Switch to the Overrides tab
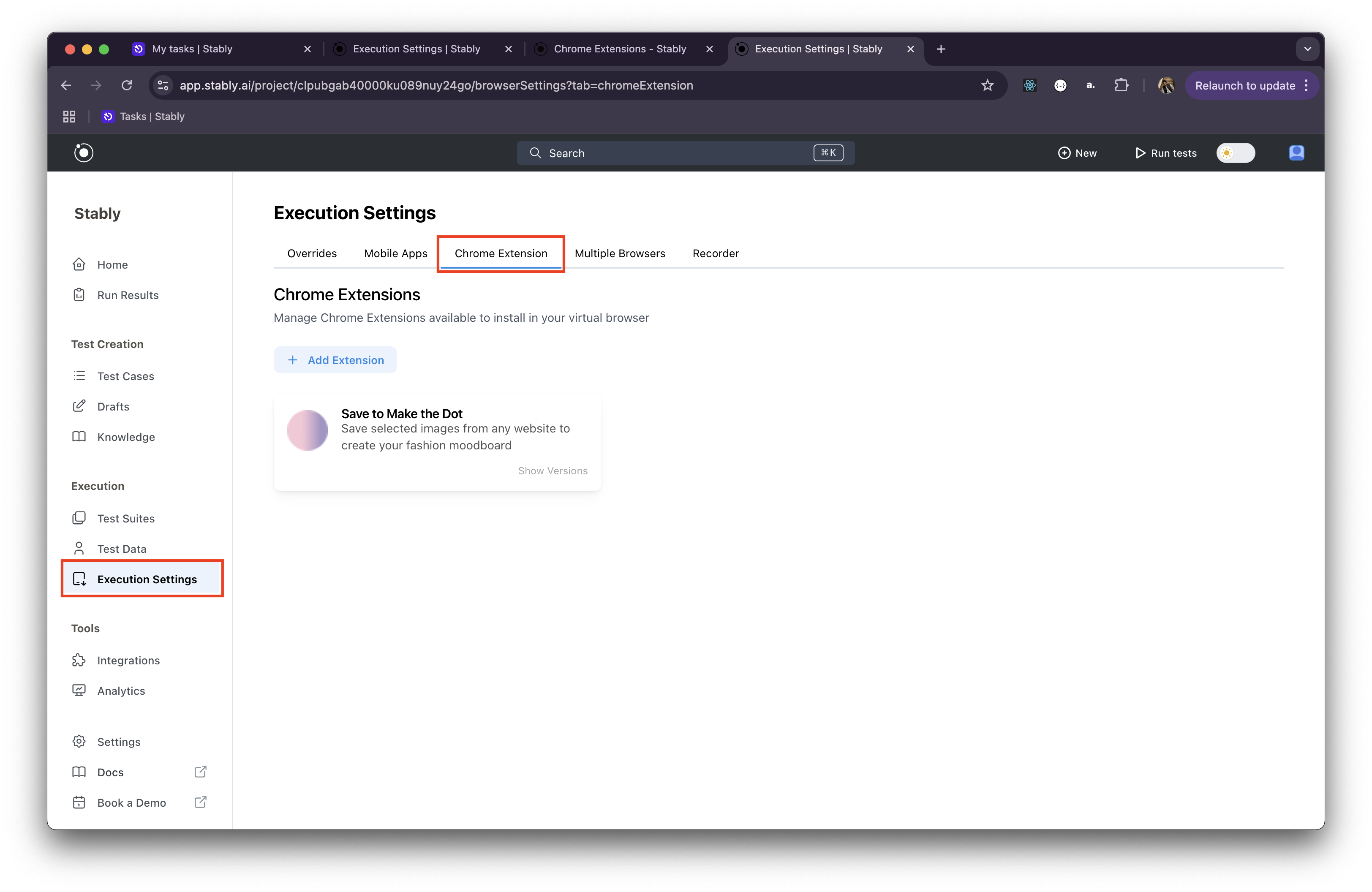 [x=312, y=253]
